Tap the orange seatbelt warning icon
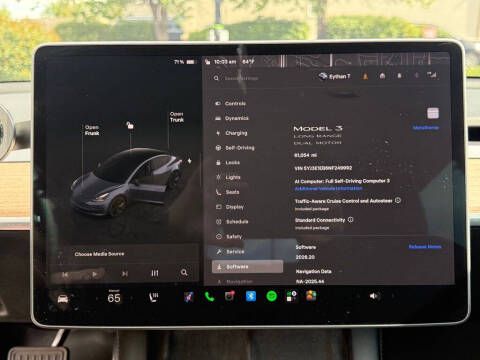Image resolution: width=480 pixels, height=360 pixels. pos(365,76)
